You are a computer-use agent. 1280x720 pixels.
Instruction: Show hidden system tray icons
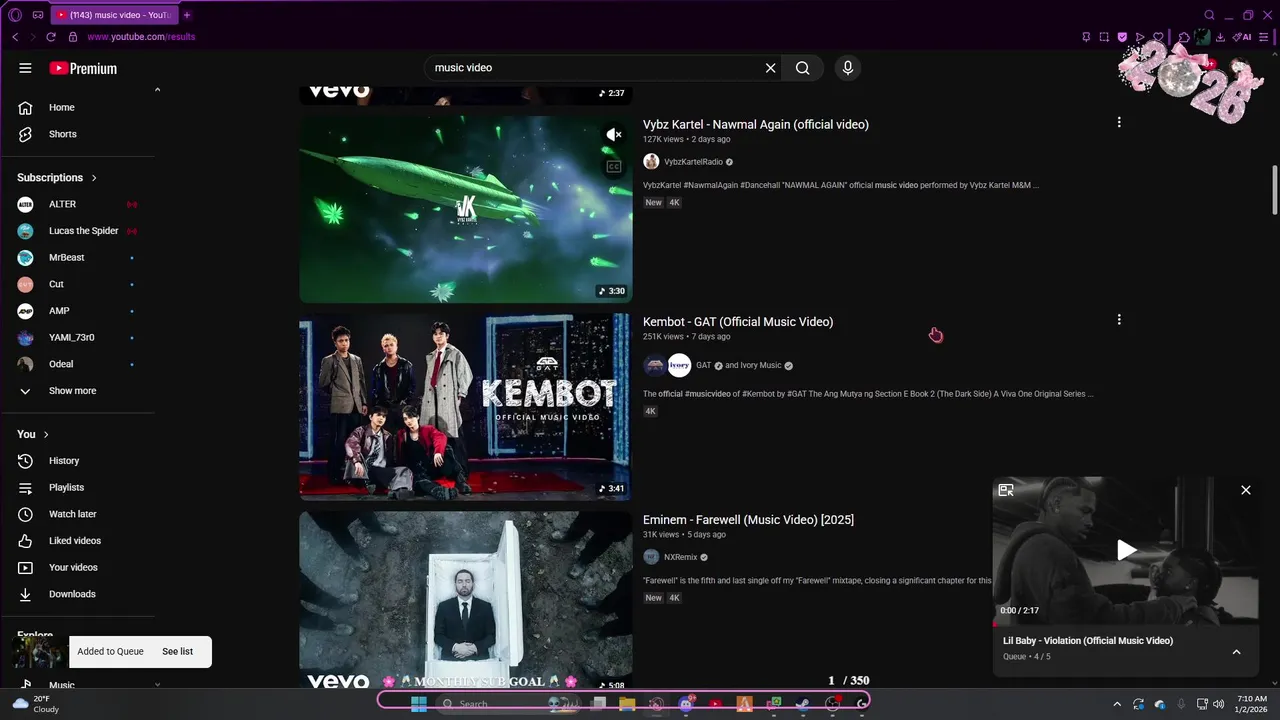[1117, 704]
